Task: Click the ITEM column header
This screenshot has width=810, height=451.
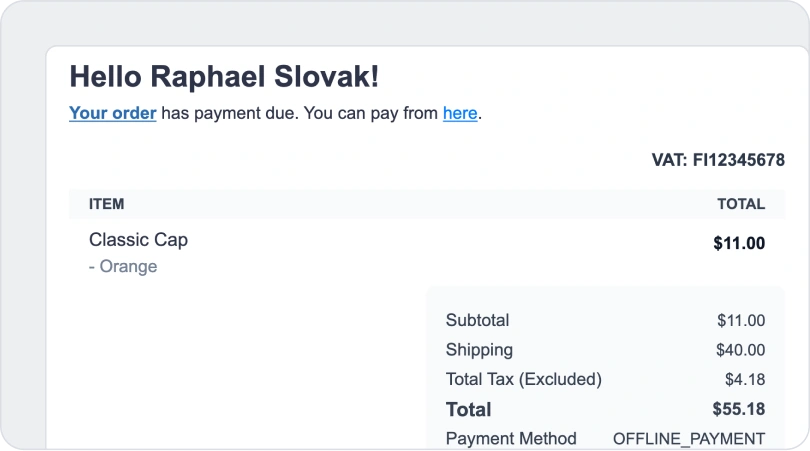Action: click(106, 204)
